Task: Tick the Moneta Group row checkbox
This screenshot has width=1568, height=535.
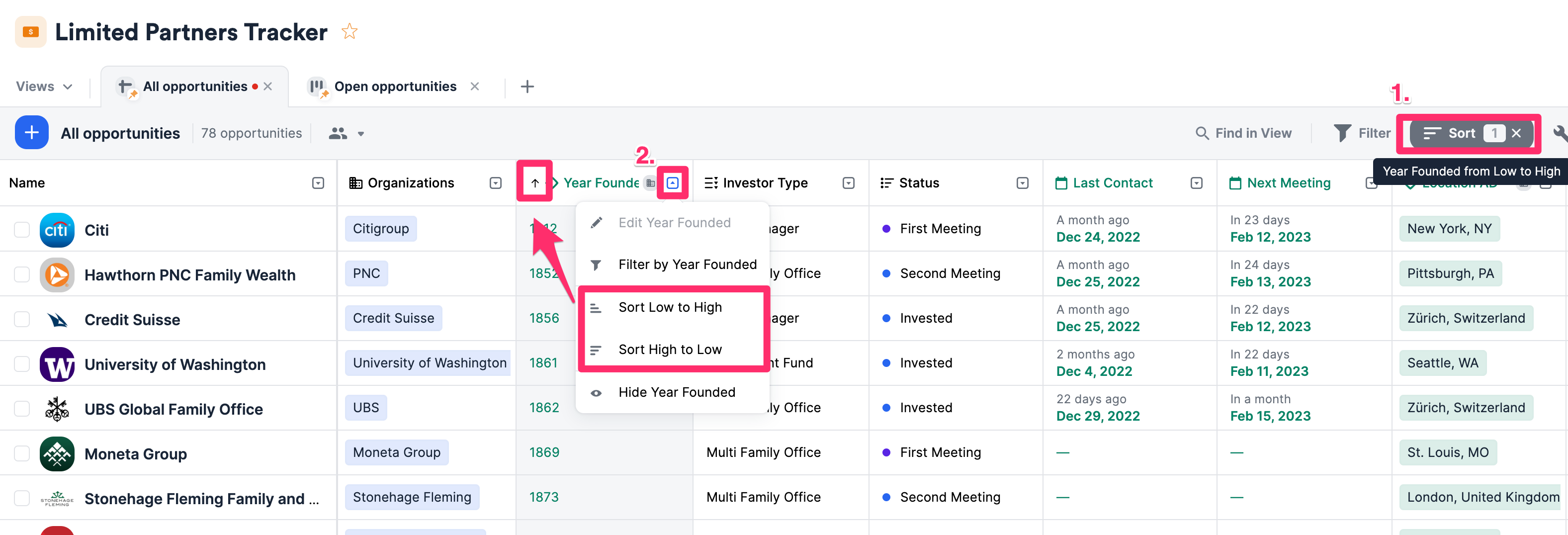Action: point(22,453)
